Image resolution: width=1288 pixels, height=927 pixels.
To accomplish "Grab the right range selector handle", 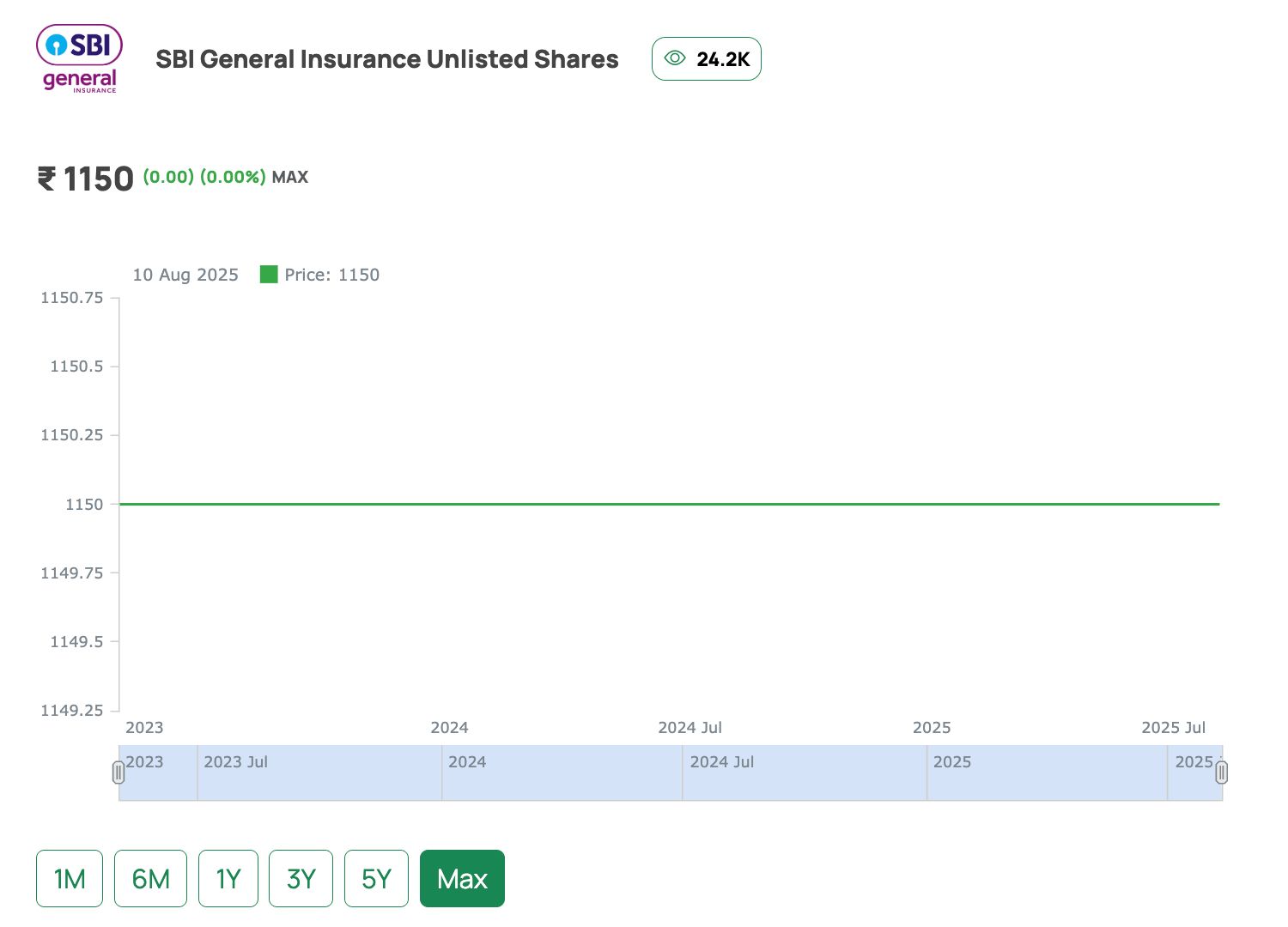I will [1221, 772].
